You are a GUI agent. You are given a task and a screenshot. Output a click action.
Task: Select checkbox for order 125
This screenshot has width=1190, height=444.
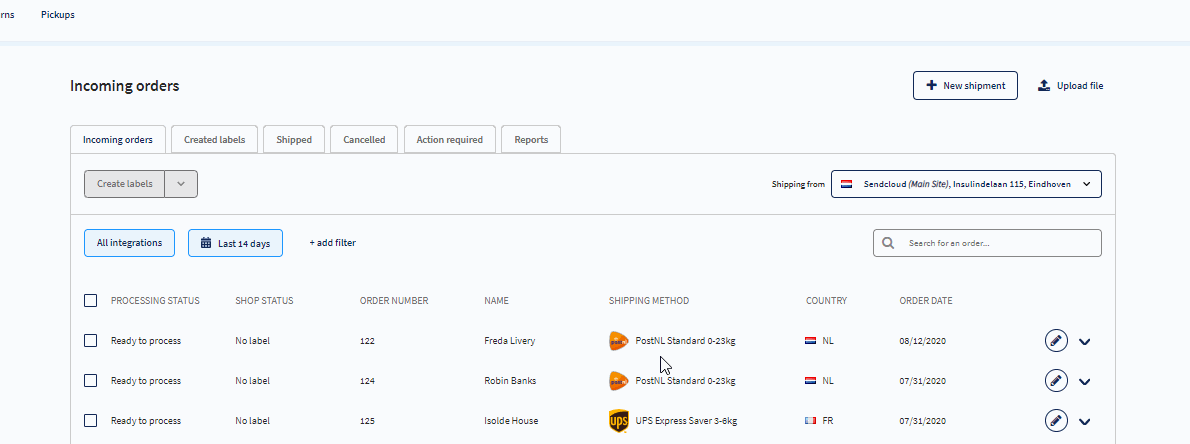pos(90,420)
